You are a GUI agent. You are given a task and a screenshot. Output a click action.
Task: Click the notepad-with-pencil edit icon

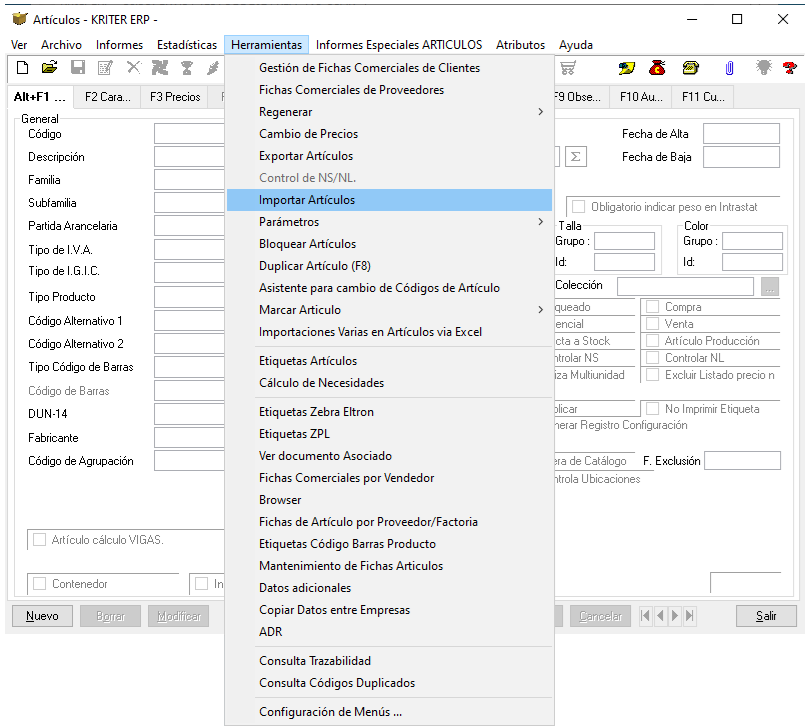click(x=106, y=67)
